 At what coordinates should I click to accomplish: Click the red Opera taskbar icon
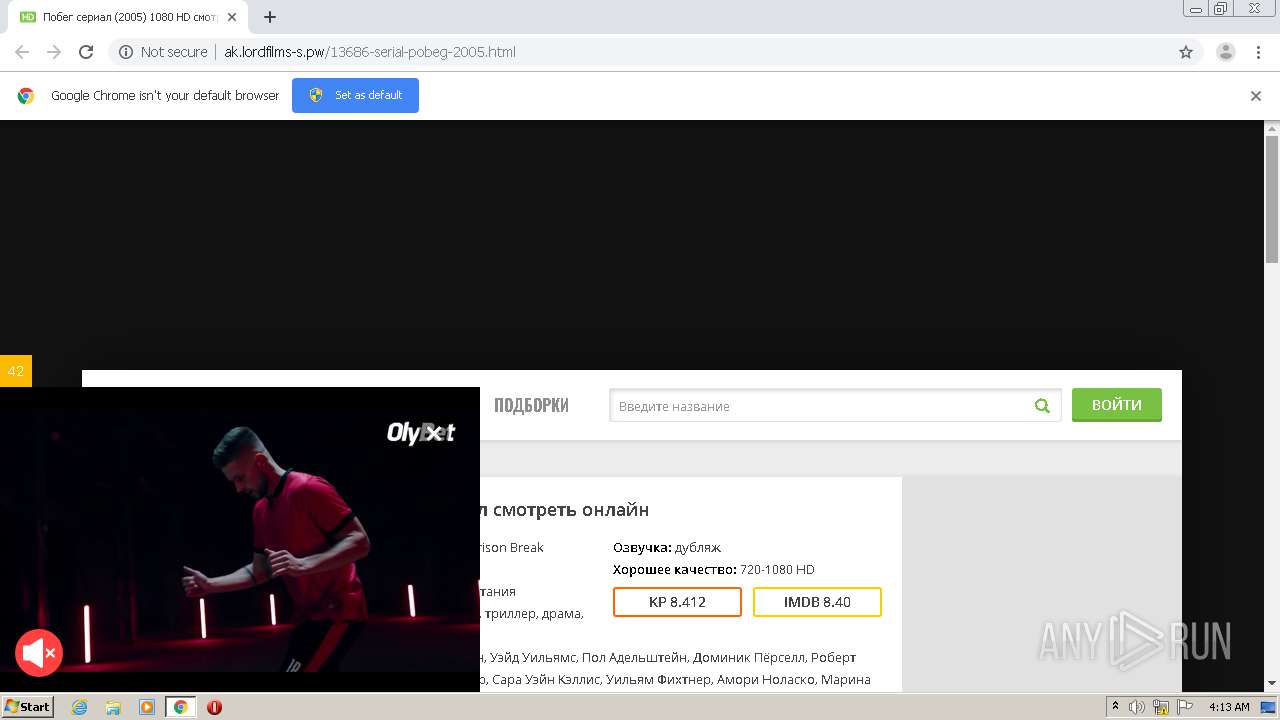tap(214, 707)
